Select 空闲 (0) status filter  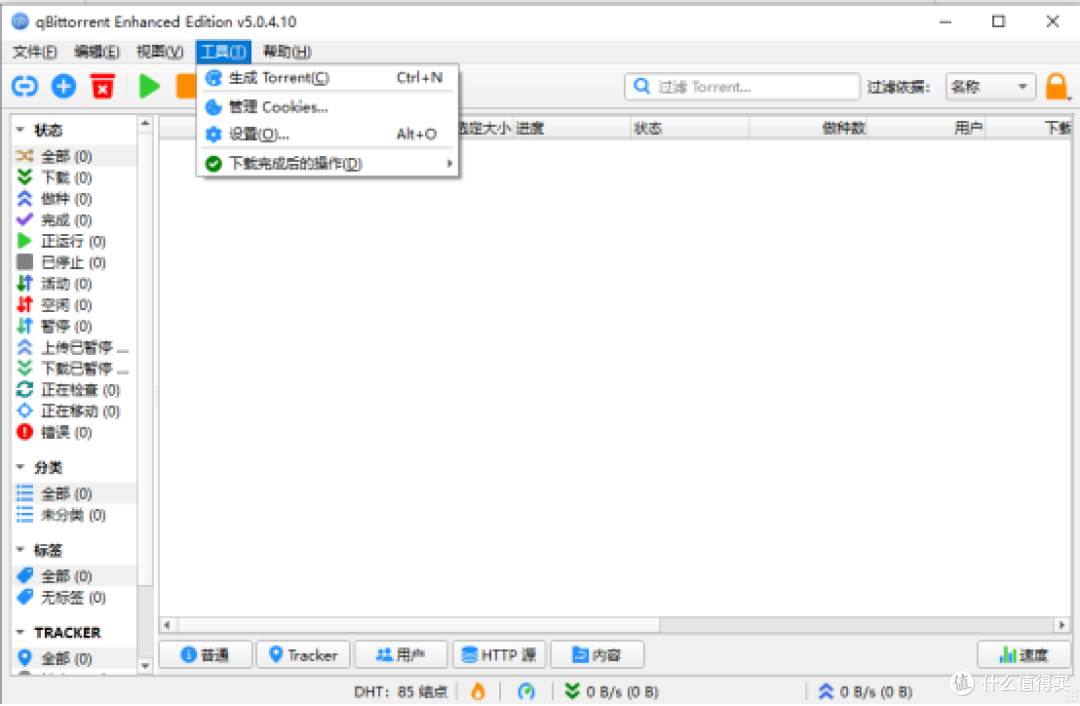click(74, 305)
